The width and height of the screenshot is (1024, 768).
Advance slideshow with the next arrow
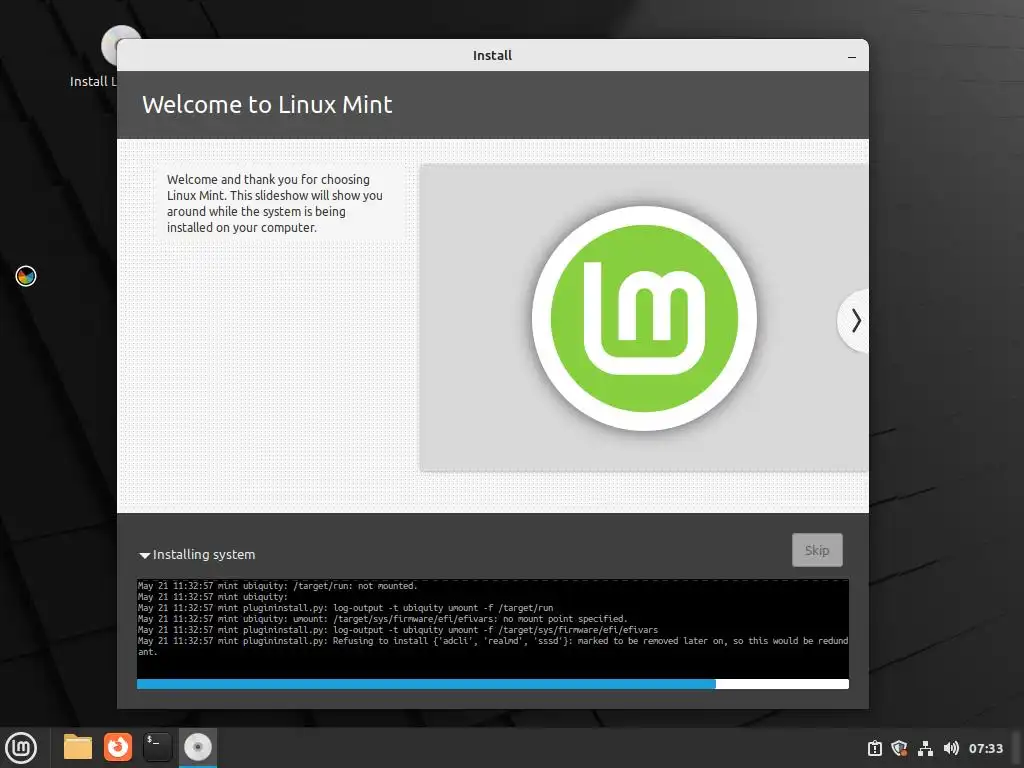(856, 321)
